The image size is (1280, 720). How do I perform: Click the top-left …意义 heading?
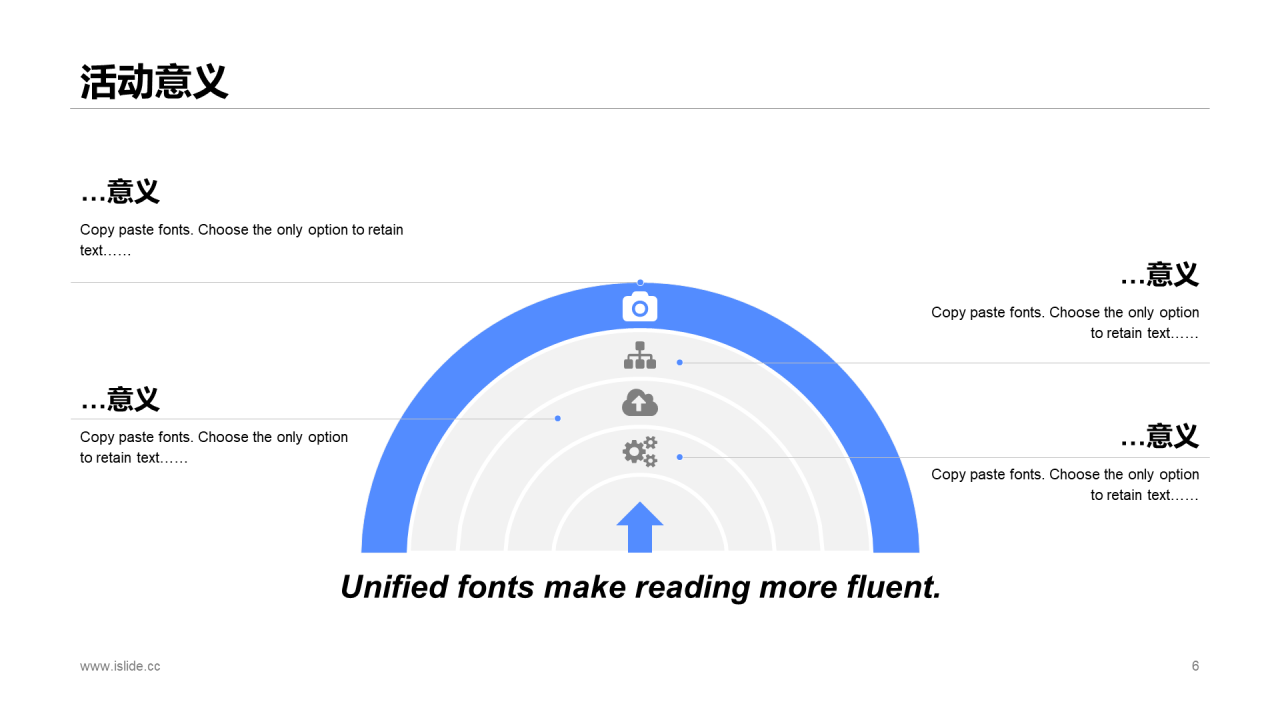tap(120, 191)
